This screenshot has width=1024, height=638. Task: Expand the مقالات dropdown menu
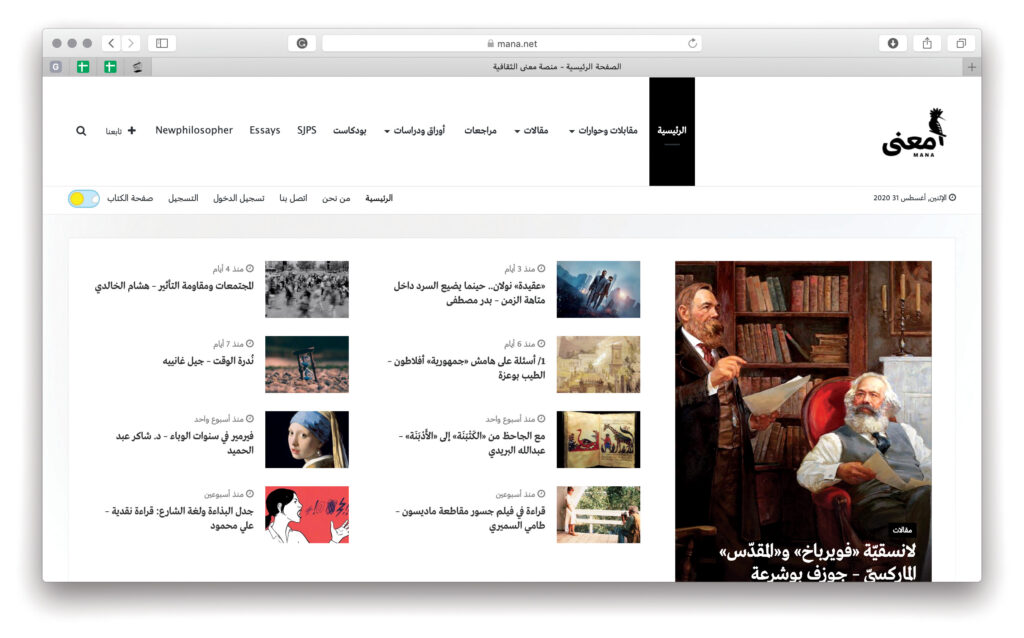pyautogui.click(x=531, y=131)
